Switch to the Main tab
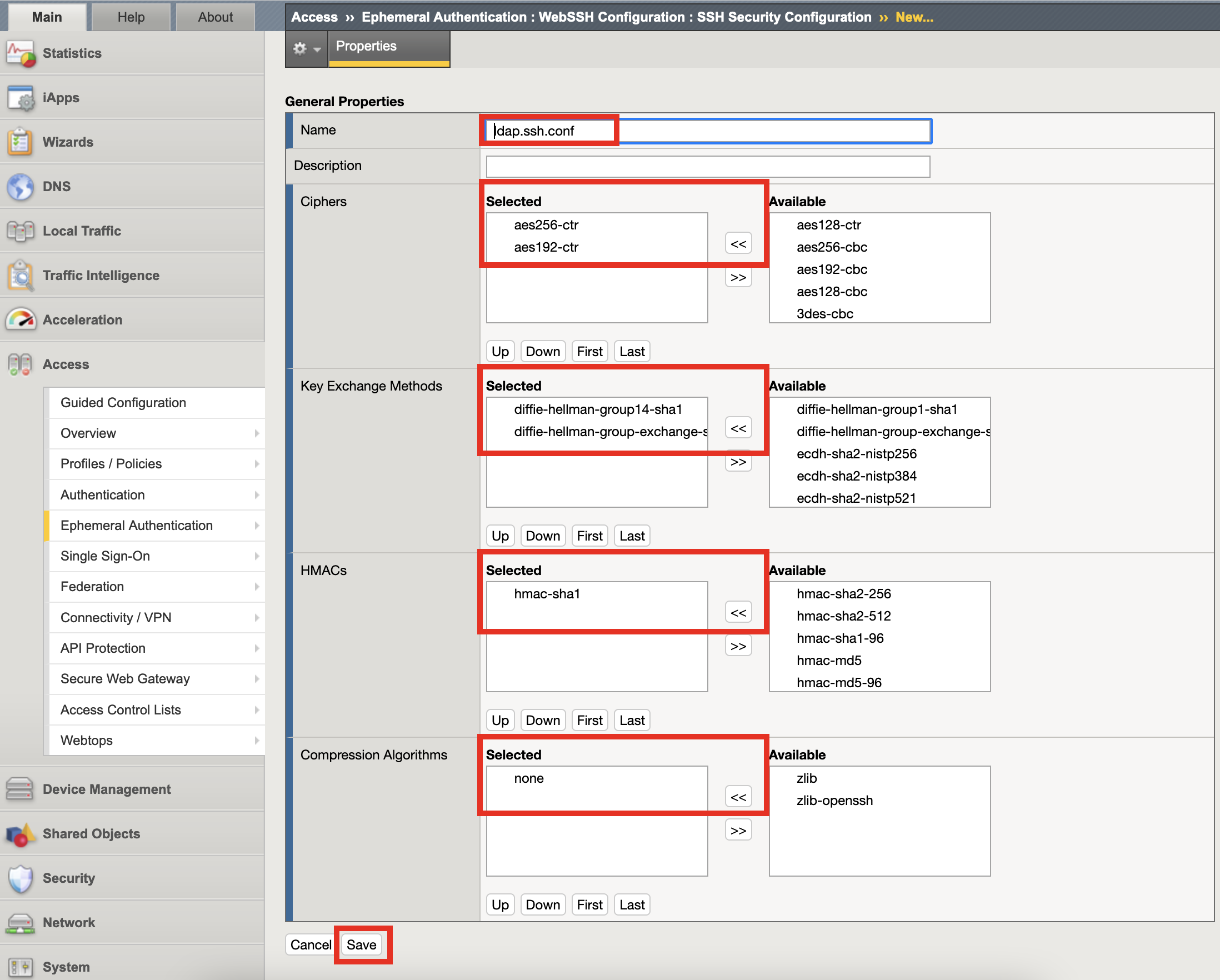 point(47,17)
